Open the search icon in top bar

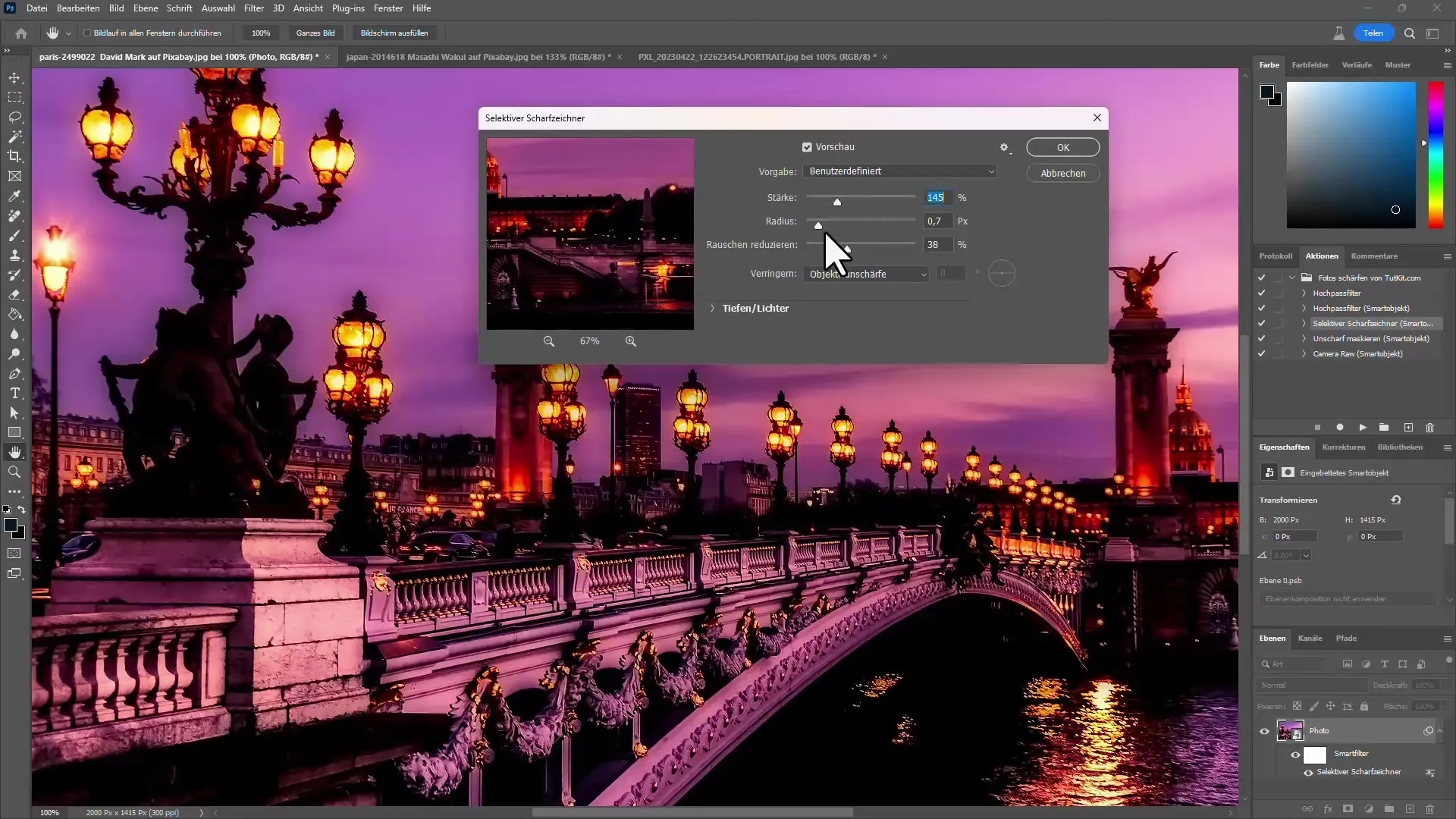tap(1410, 33)
